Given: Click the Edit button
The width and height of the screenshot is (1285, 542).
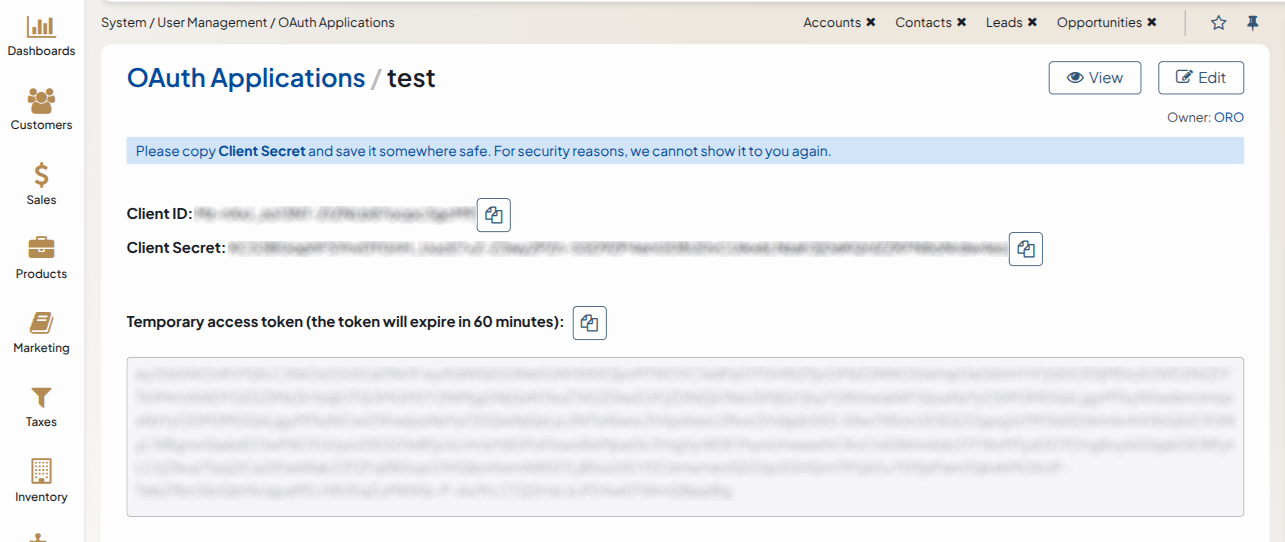Looking at the screenshot, I should [1201, 78].
